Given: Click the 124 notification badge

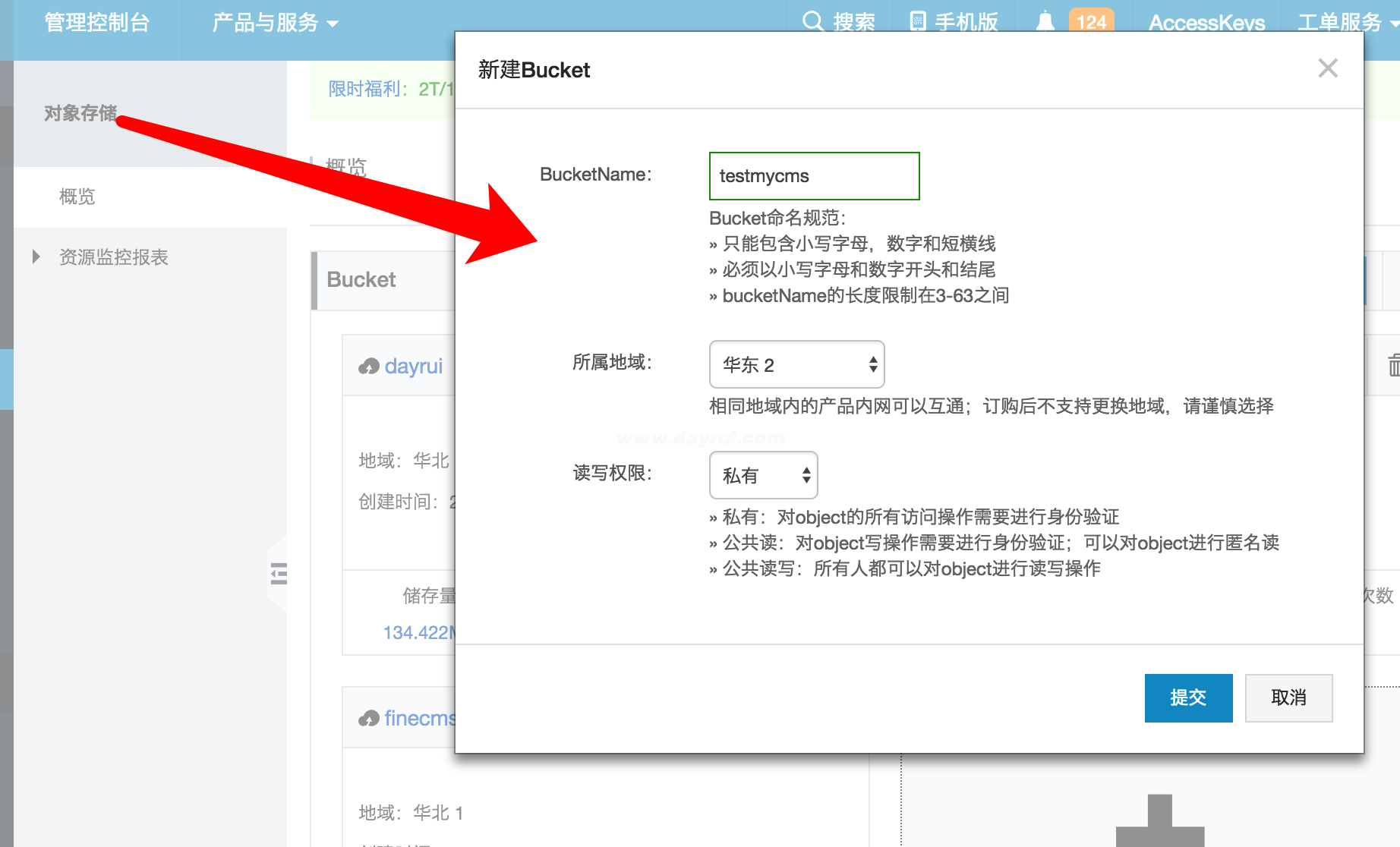Looking at the screenshot, I should (x=1091, y=21).
